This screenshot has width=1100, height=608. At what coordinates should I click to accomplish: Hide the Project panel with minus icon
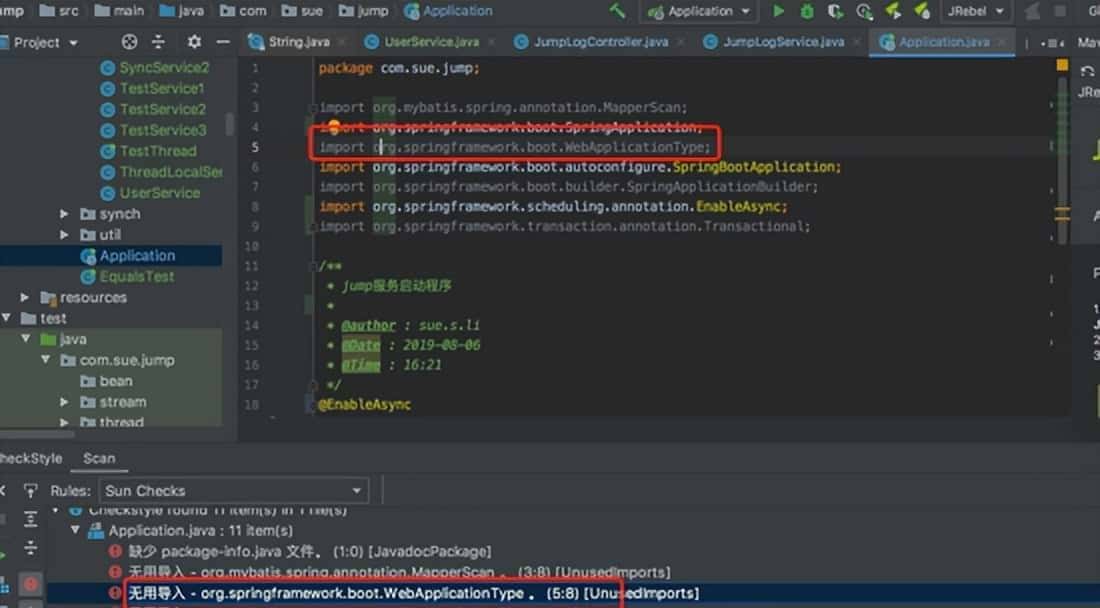coord(222,42)
